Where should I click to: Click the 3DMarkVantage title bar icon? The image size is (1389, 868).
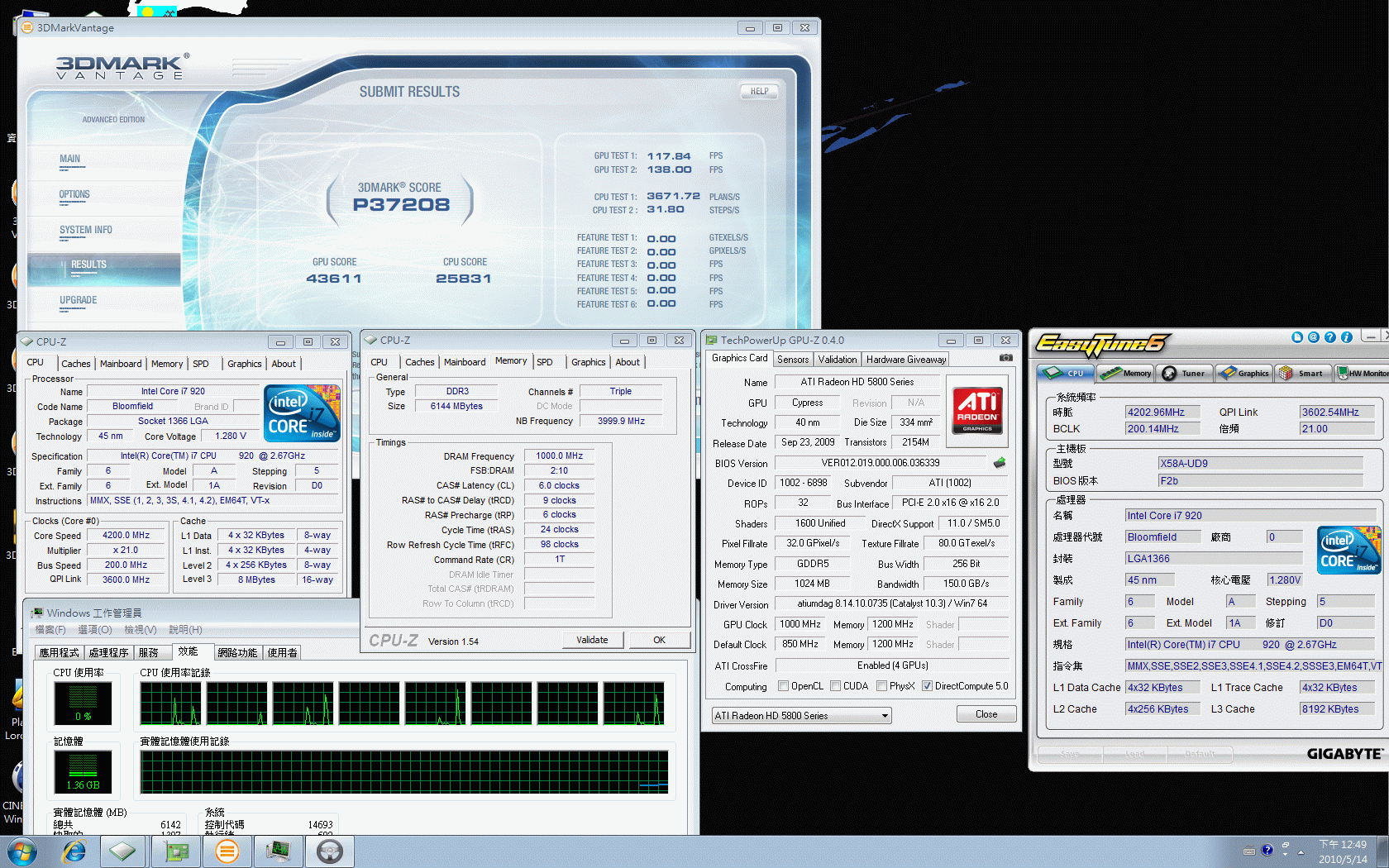tap(27, 27)
